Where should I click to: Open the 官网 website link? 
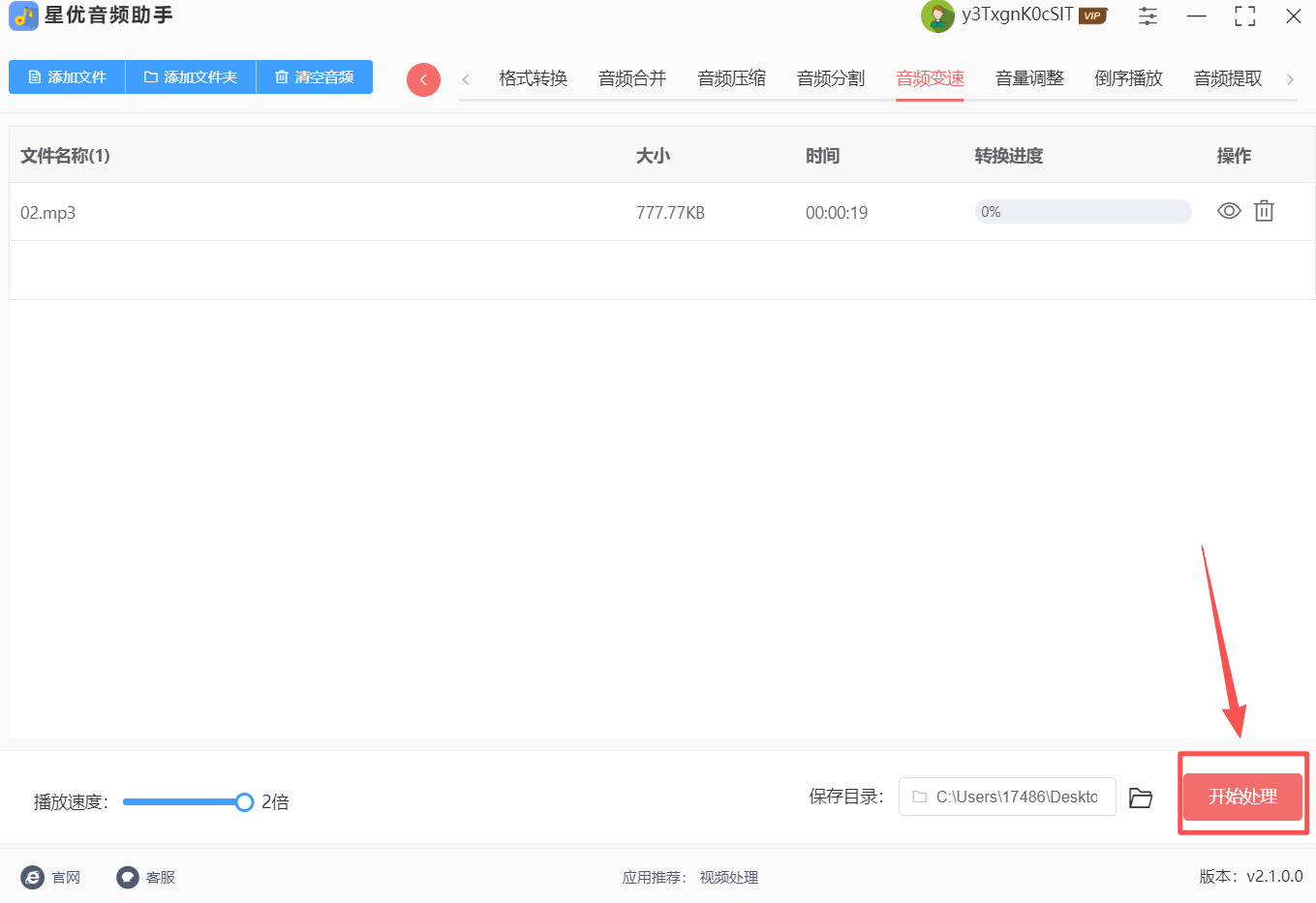[x=51, y=877]
